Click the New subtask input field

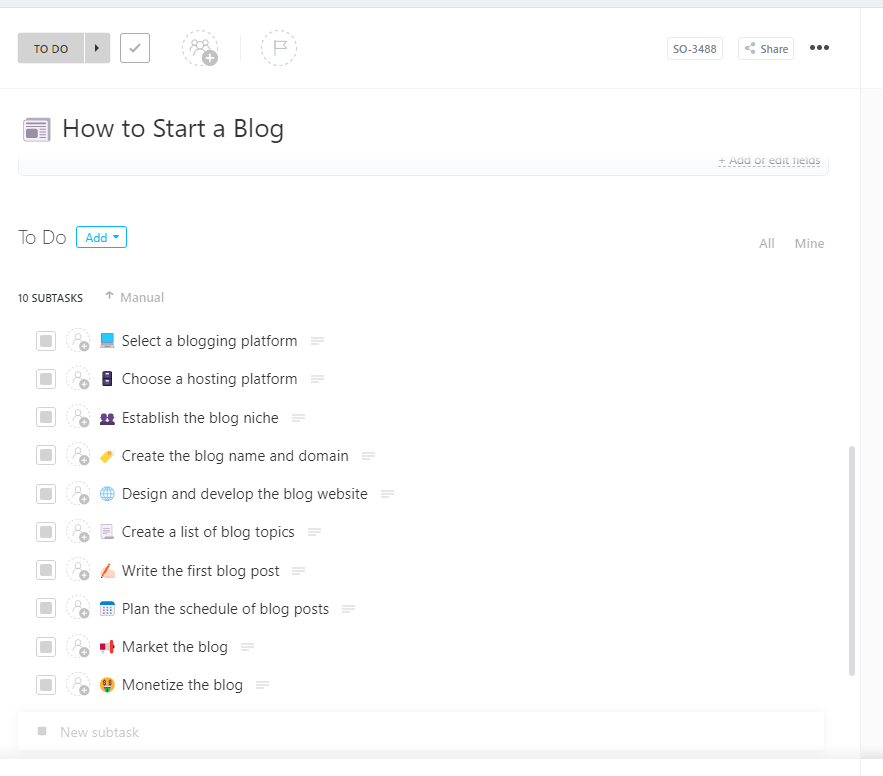(99, 732)
